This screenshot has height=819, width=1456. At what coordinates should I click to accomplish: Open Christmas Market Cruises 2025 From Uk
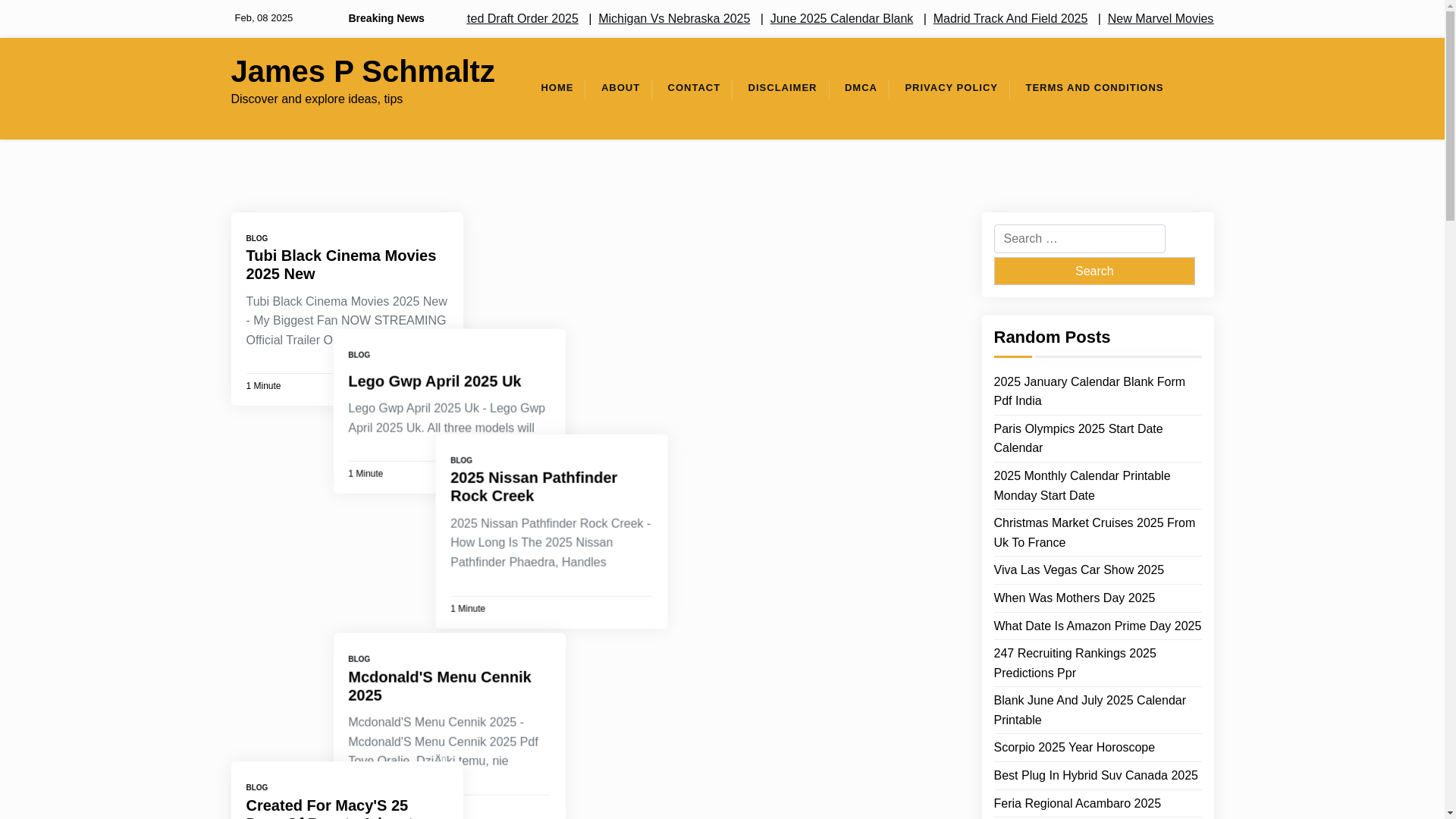pos(1094,532)
